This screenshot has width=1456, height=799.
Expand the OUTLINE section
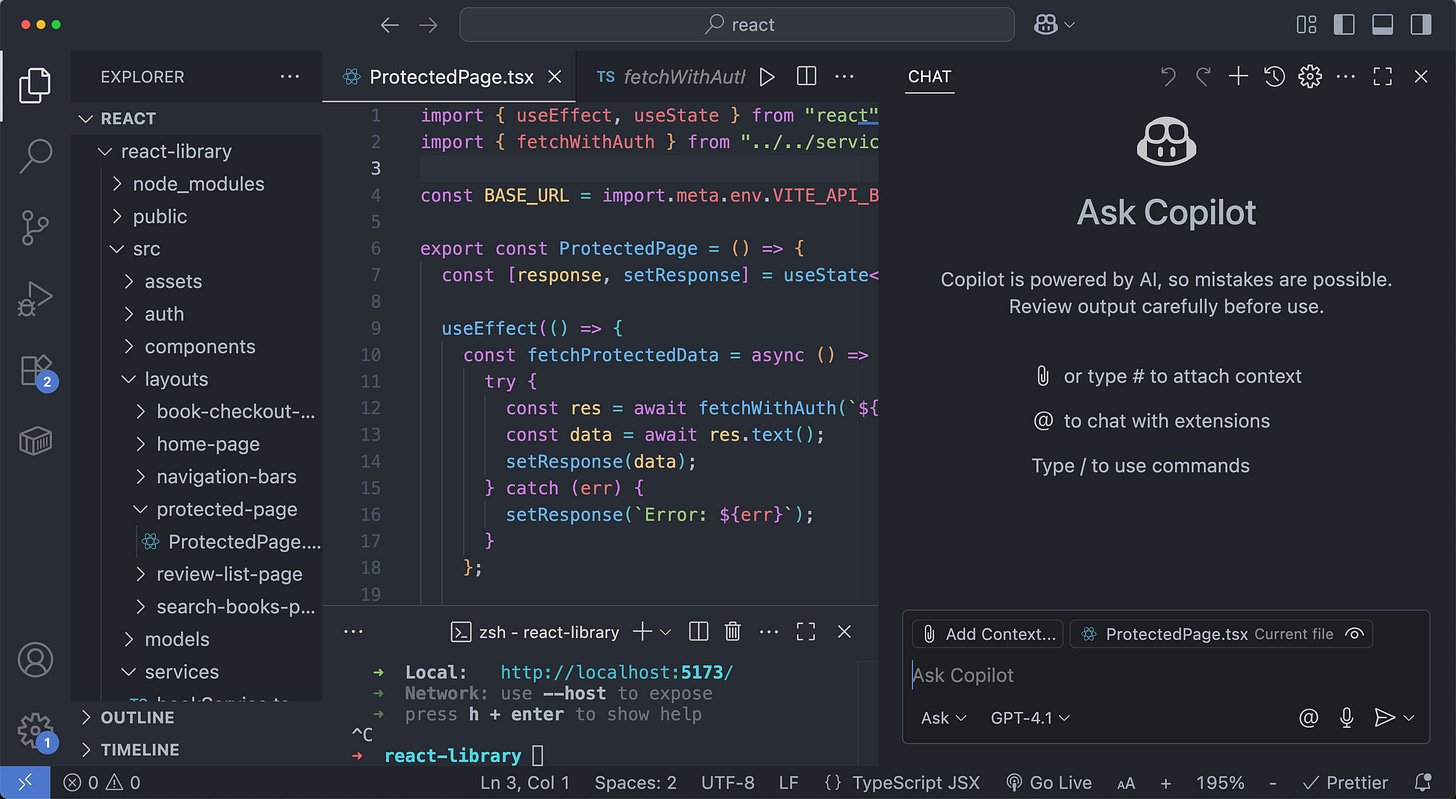197,717
